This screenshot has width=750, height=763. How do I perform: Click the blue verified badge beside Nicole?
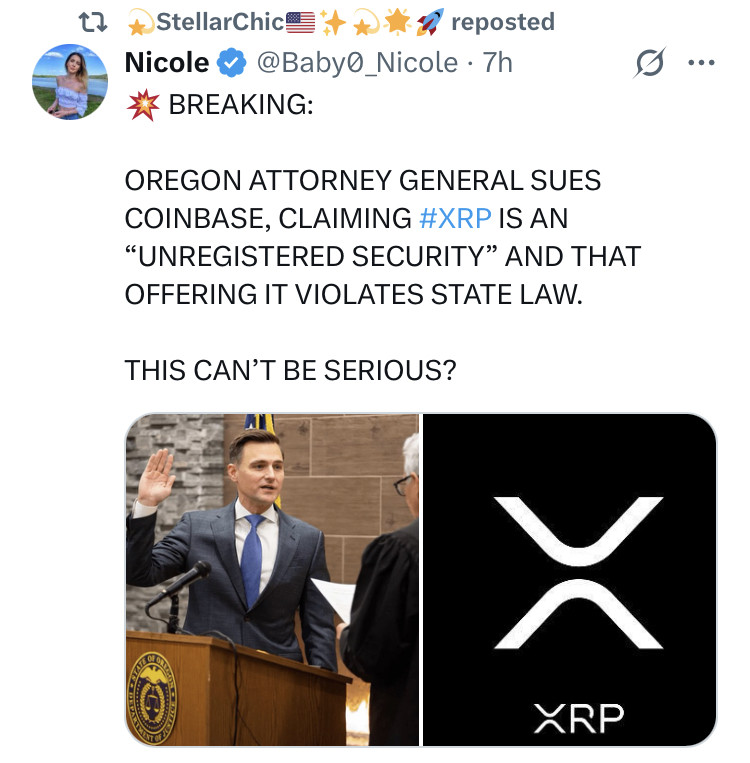[x=231, y=63]
